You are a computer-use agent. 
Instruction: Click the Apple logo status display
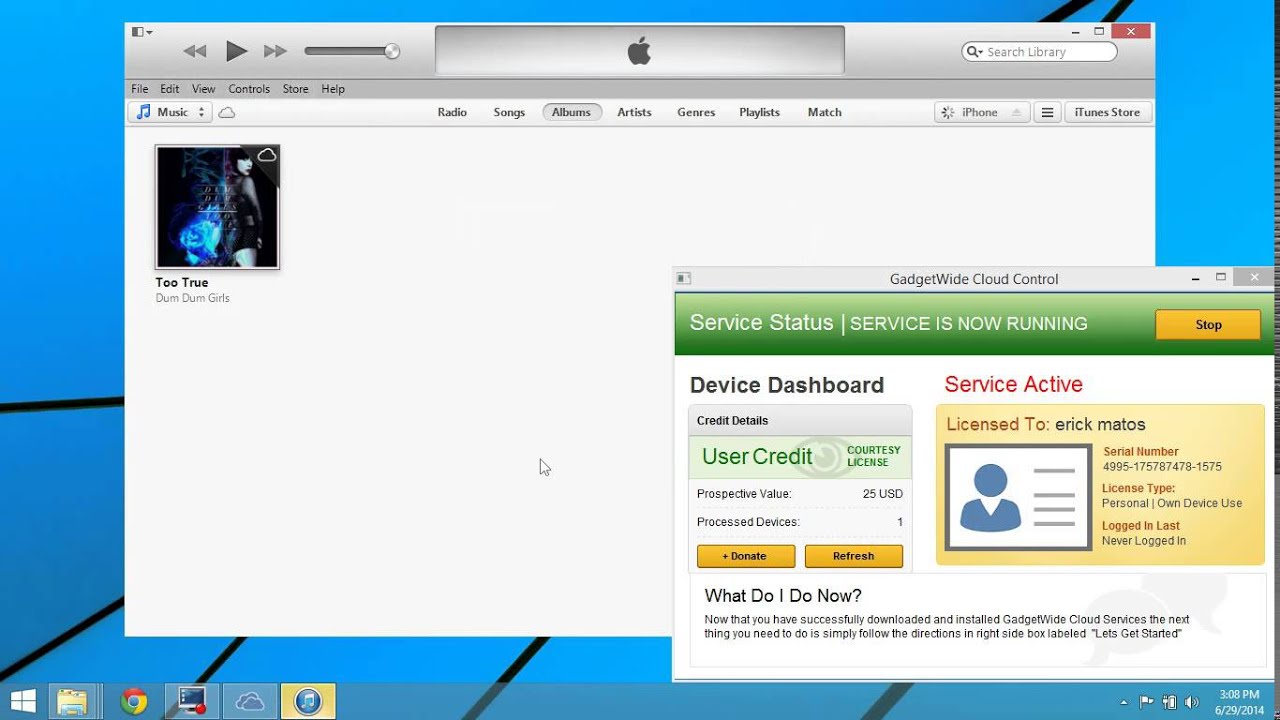point(640,50)
